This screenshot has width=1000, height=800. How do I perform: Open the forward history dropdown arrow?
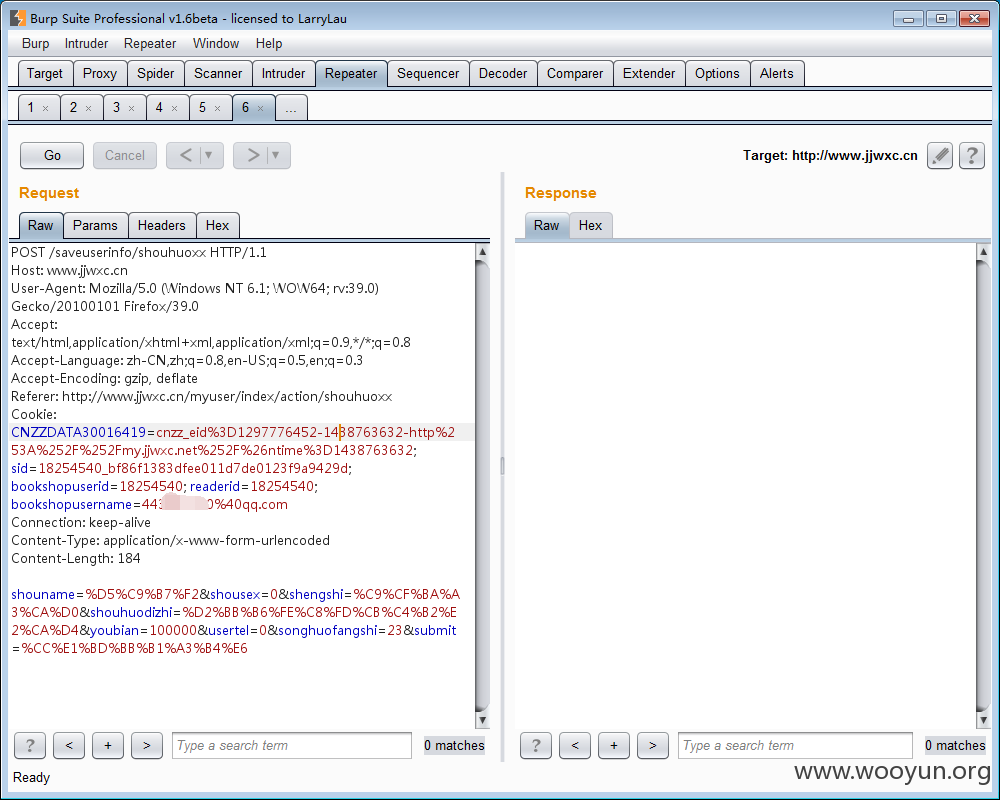pyautogui.click(x=276, y=155)
